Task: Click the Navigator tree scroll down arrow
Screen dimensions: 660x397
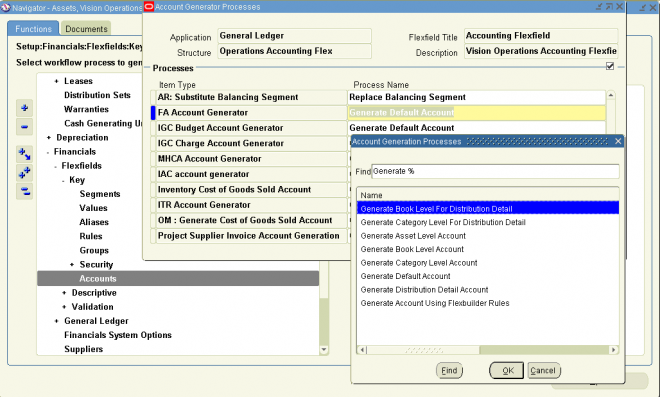Action: point(324,349)
